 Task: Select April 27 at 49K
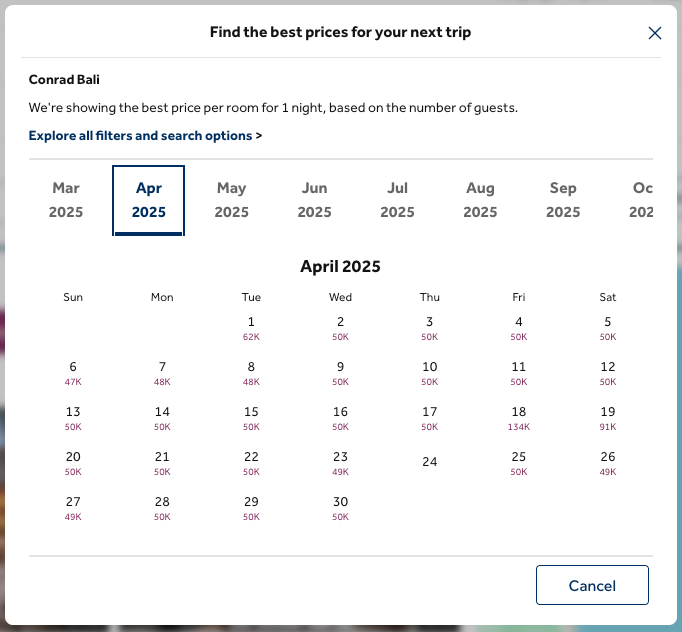(73, 508)
